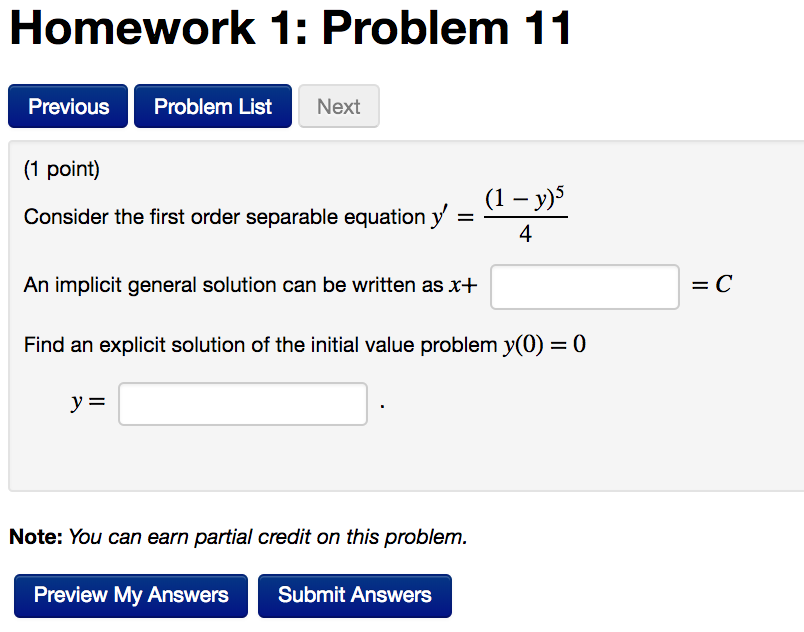Screen dimensions: 804x632
Task: Click 'Consider the first order separable equation' text
Action: tap(225, 217)
